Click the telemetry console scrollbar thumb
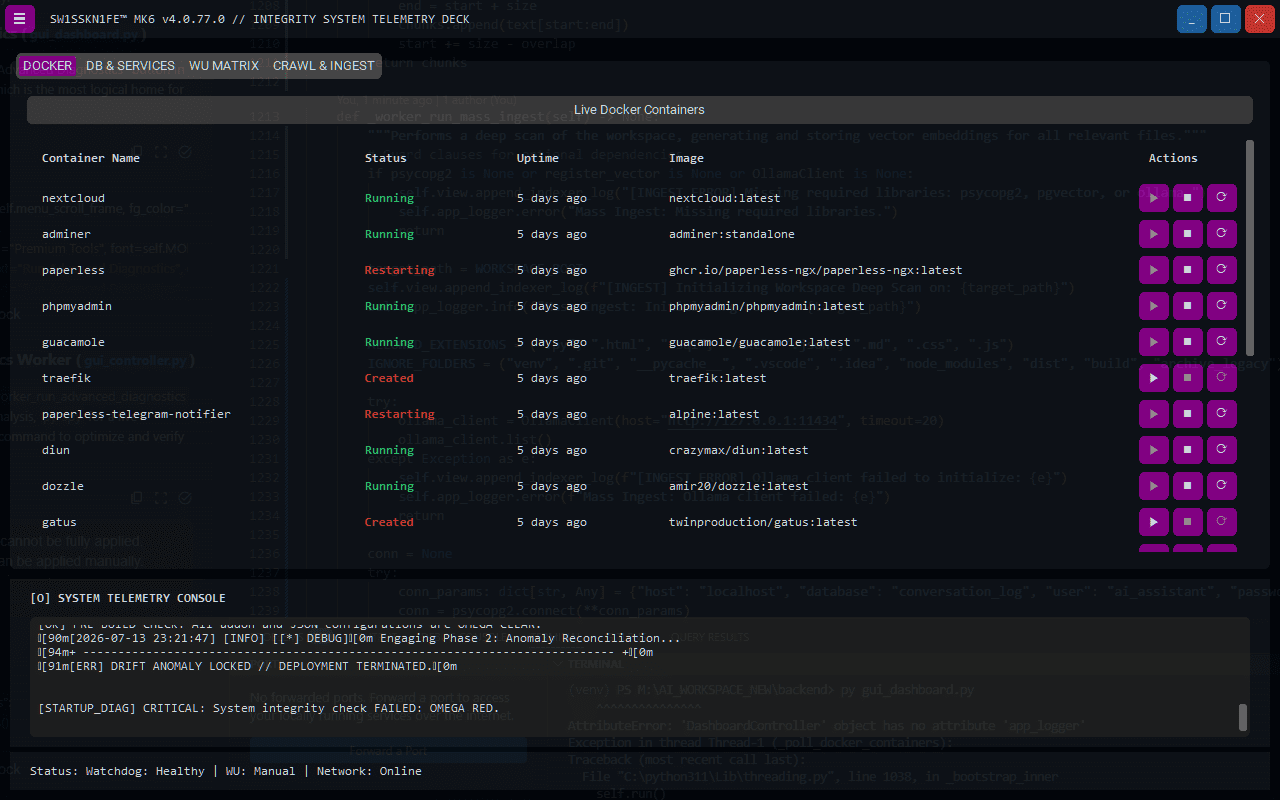The width and height of the screenshot is (1280, 800). click(1243, 717)
